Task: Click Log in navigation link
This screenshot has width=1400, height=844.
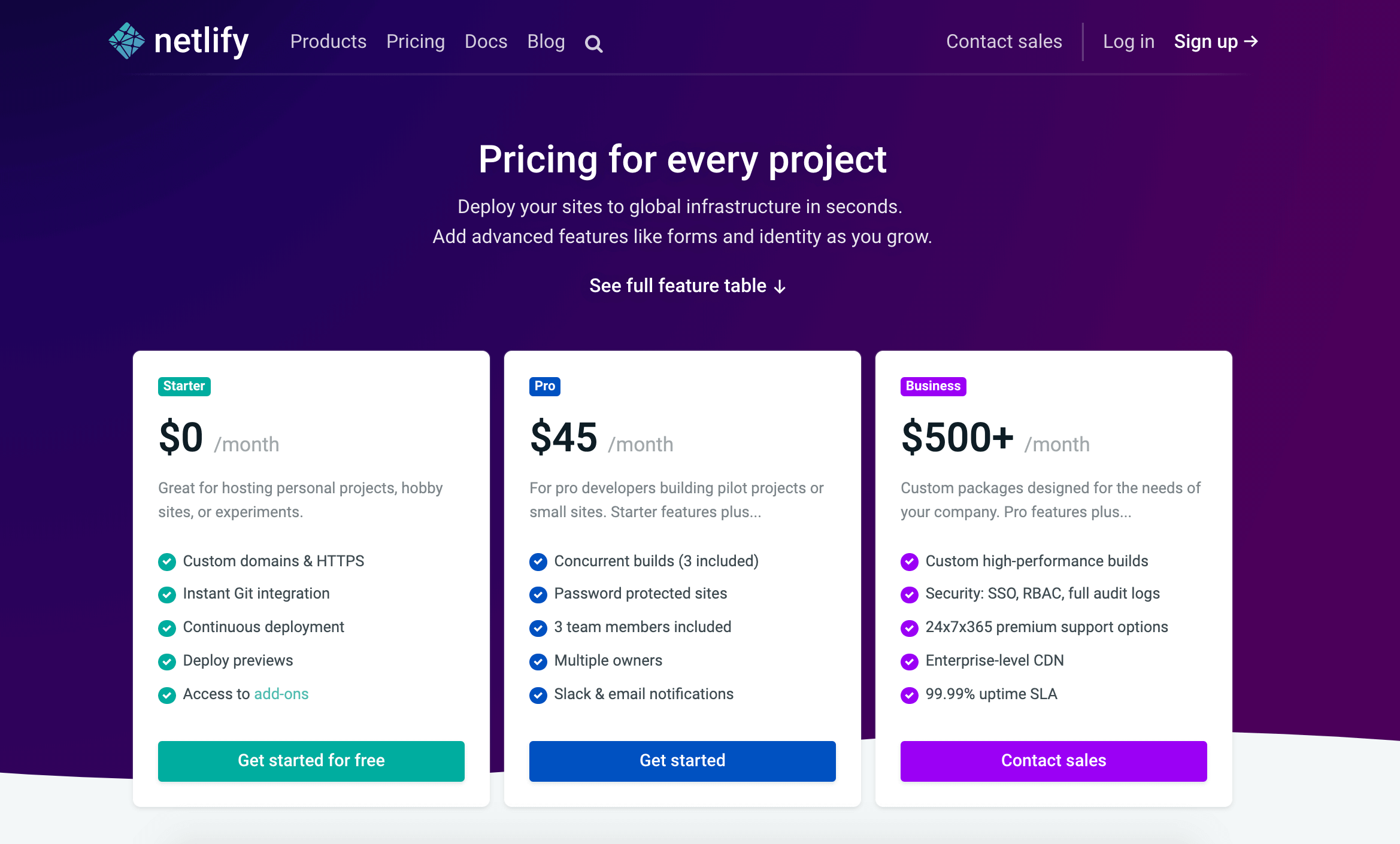Action: 1127,41
